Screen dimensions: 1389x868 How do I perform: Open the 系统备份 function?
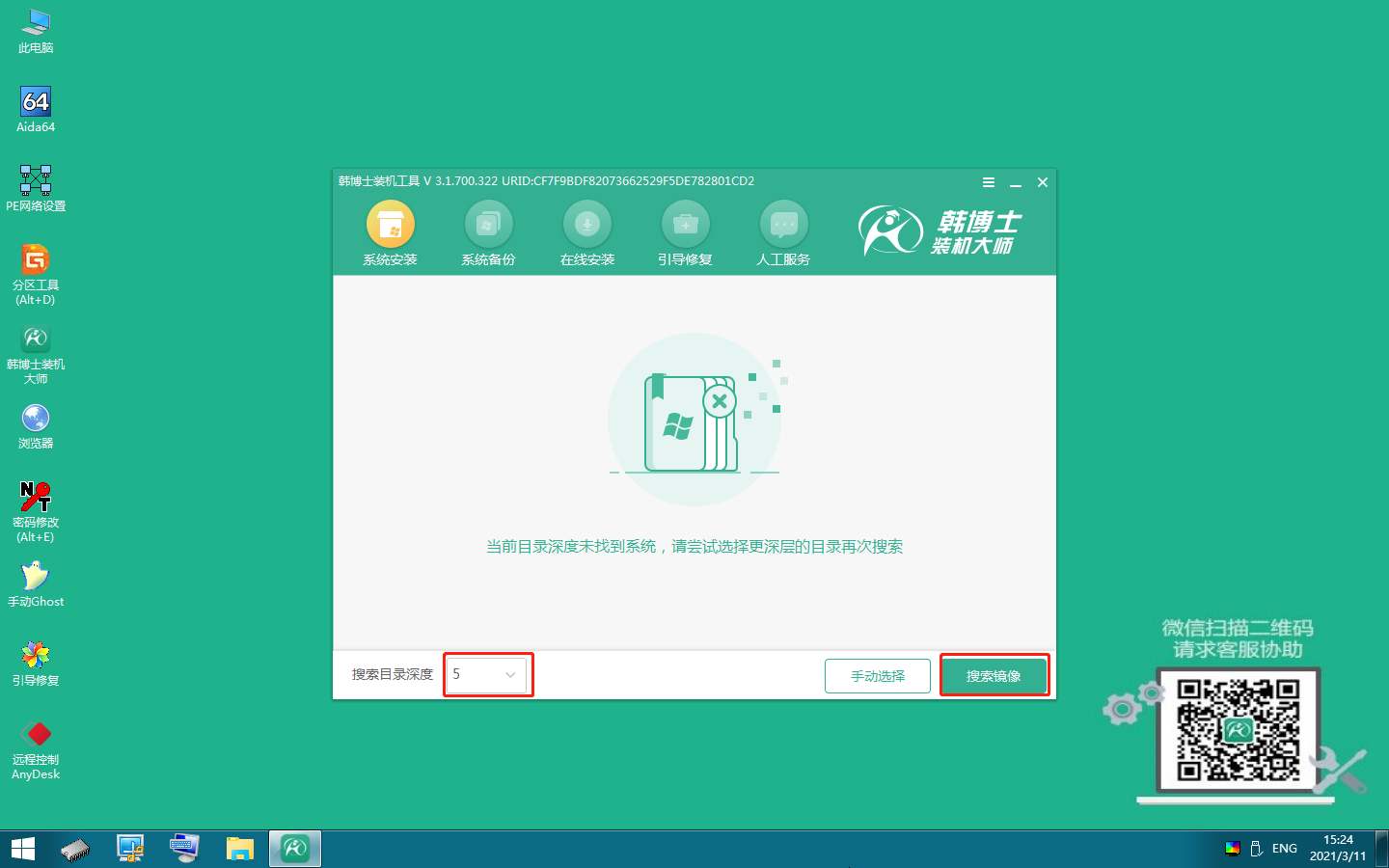(x=489, y=224)
